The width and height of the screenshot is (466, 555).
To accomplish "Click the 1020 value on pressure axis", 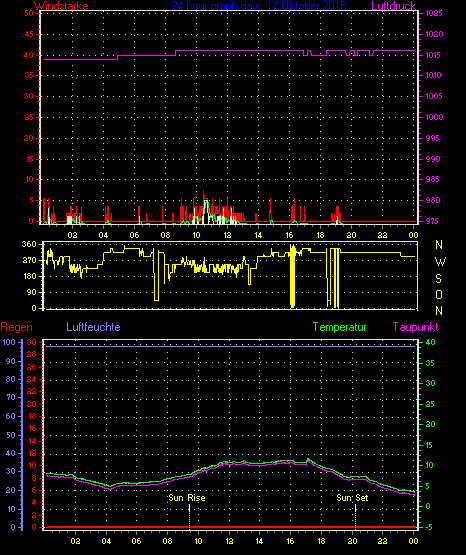I will 434,34.
